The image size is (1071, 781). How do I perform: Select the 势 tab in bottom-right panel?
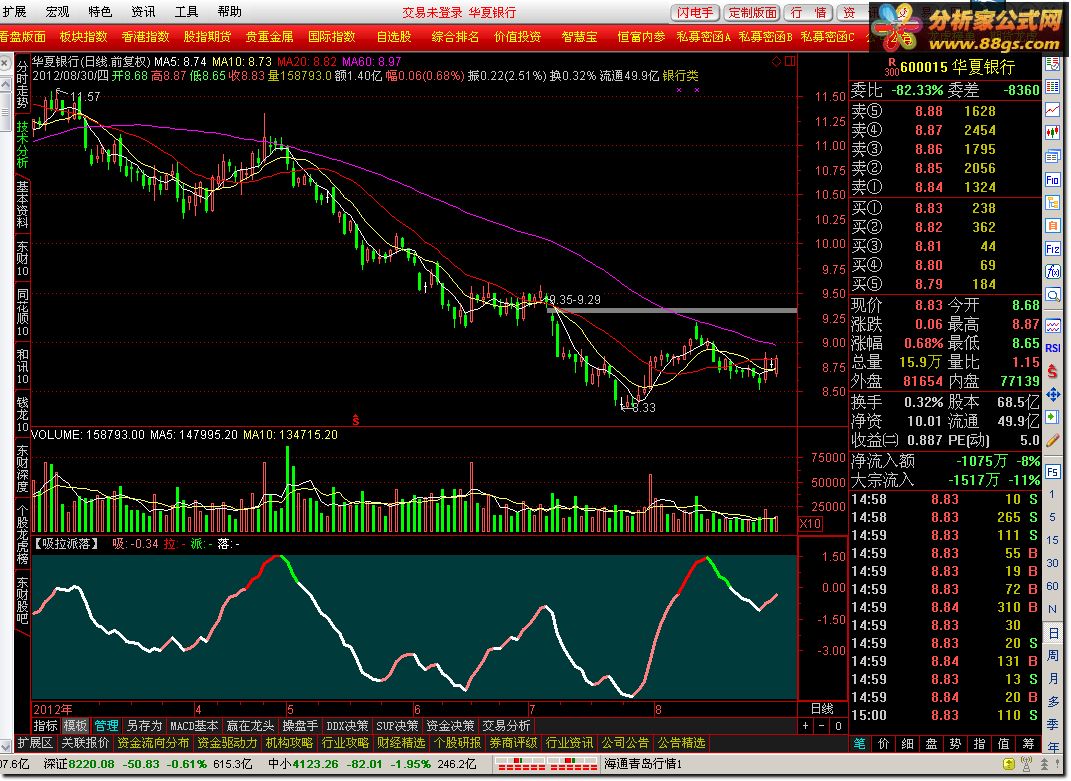(x=955, y=743)
